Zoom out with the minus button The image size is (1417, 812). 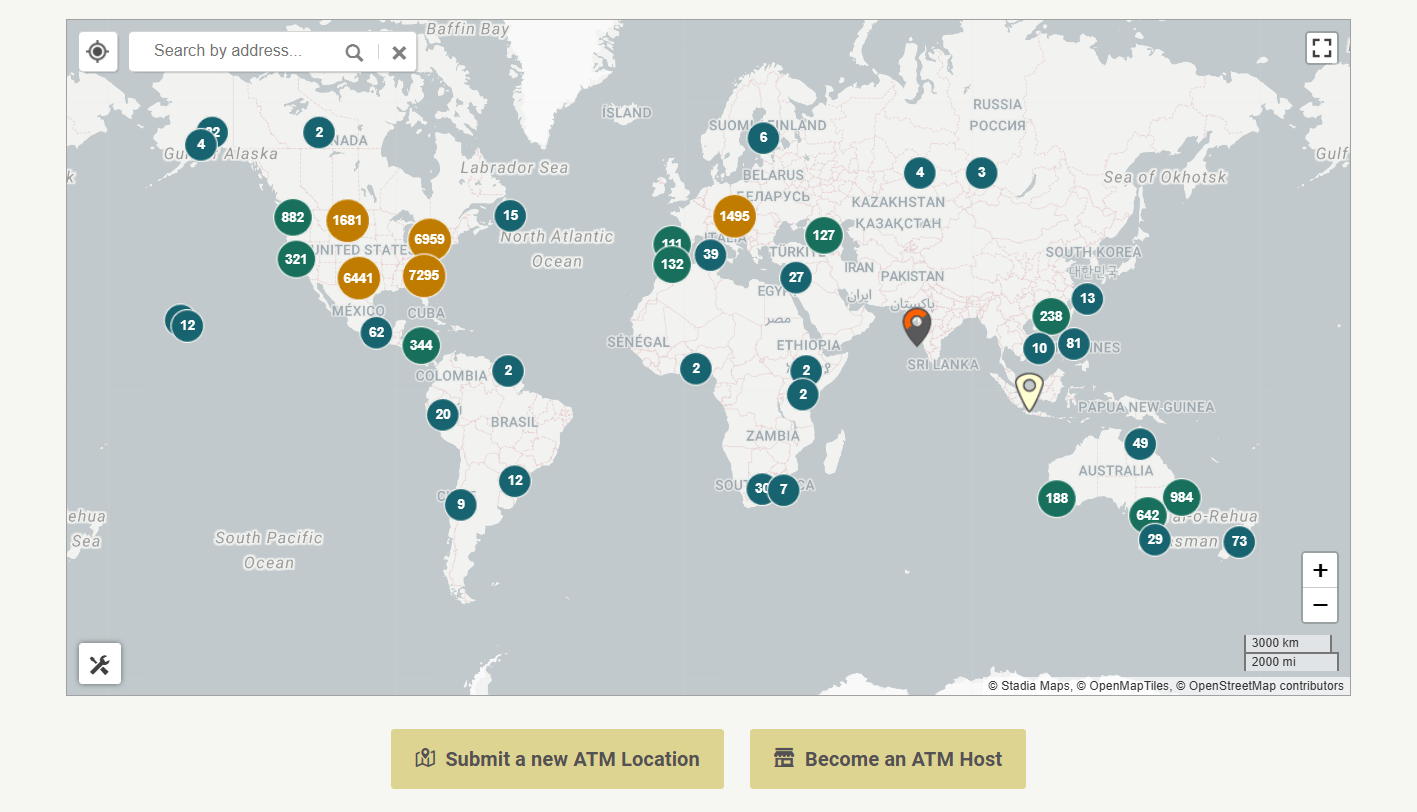click(x=1320, y=605)
